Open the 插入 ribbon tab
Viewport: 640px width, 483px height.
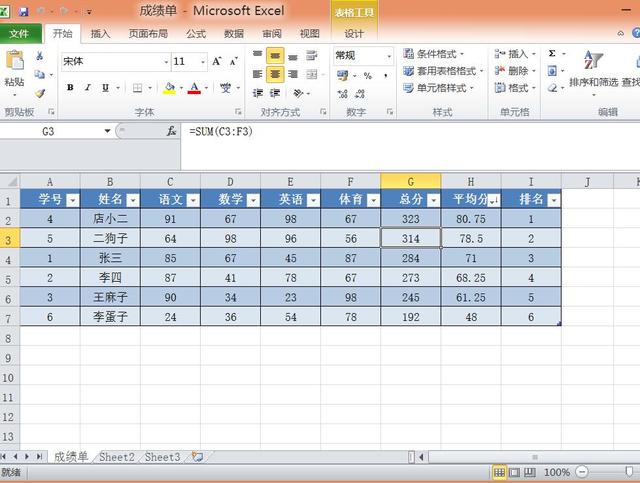tap(101, 33)
